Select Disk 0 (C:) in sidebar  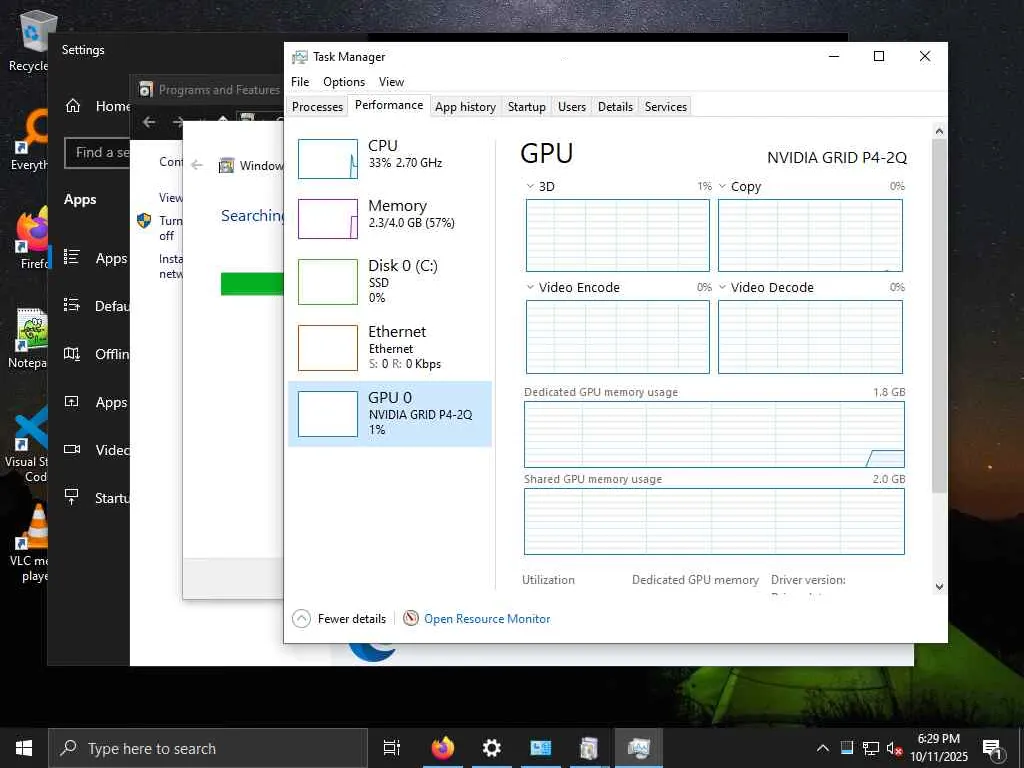tap(390, 281)
